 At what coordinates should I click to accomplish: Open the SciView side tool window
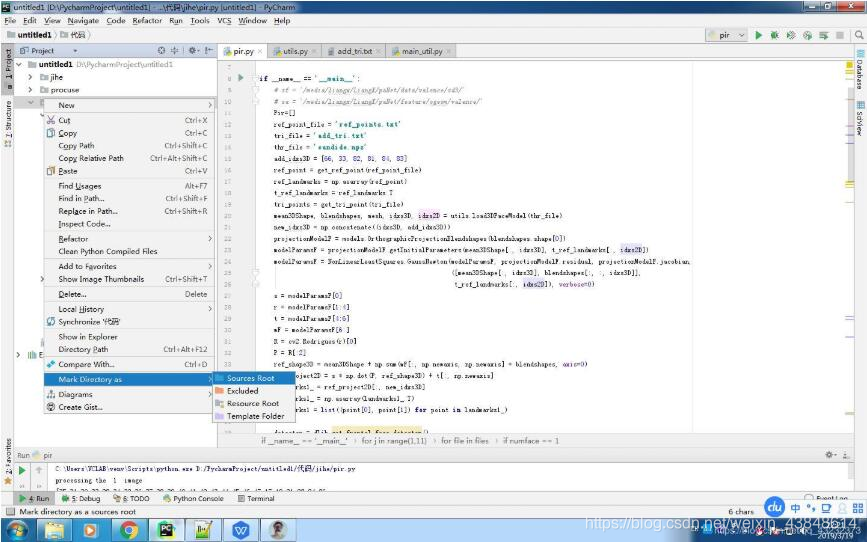(x=860, y=118)
